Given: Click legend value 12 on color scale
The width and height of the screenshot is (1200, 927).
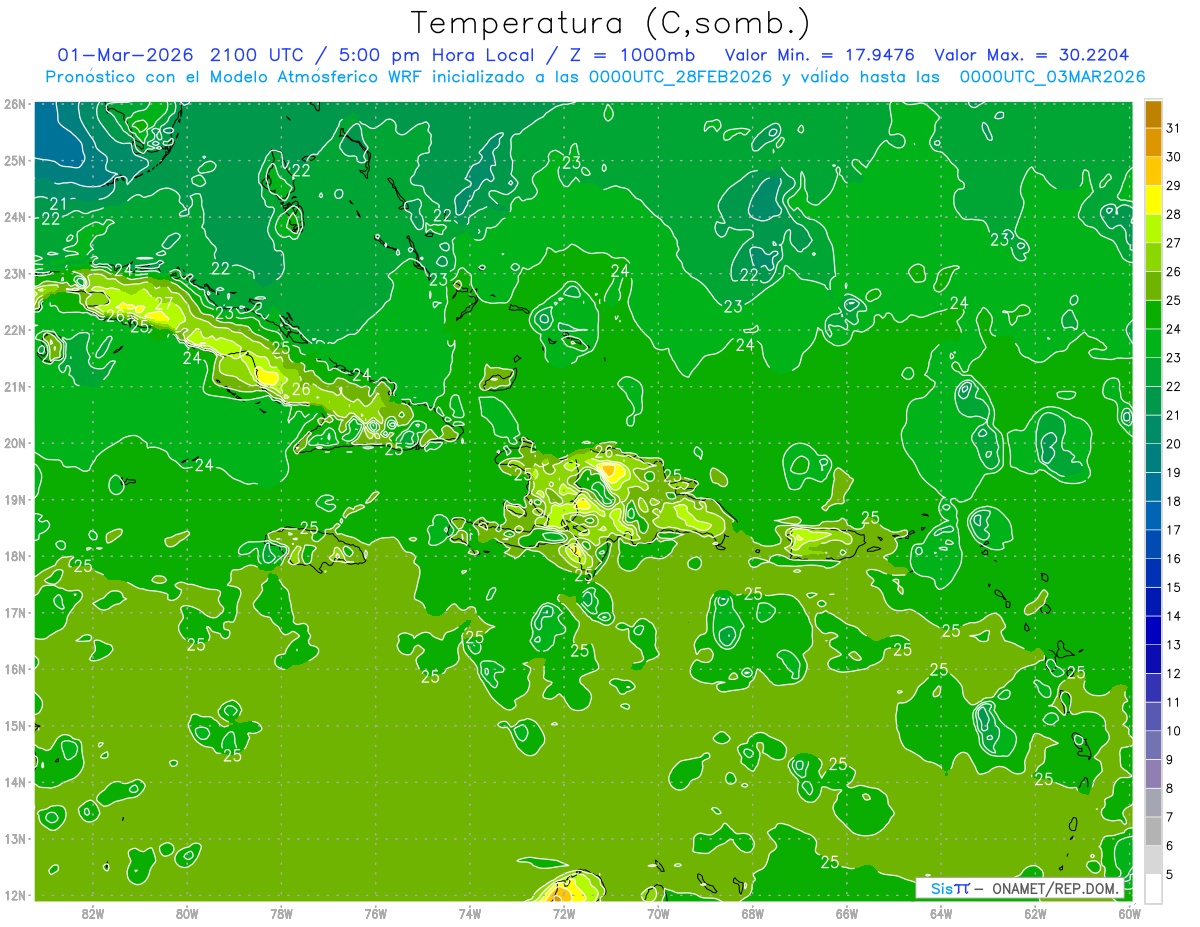Looking at the screenshot, I should click(x=1173, y=673).
